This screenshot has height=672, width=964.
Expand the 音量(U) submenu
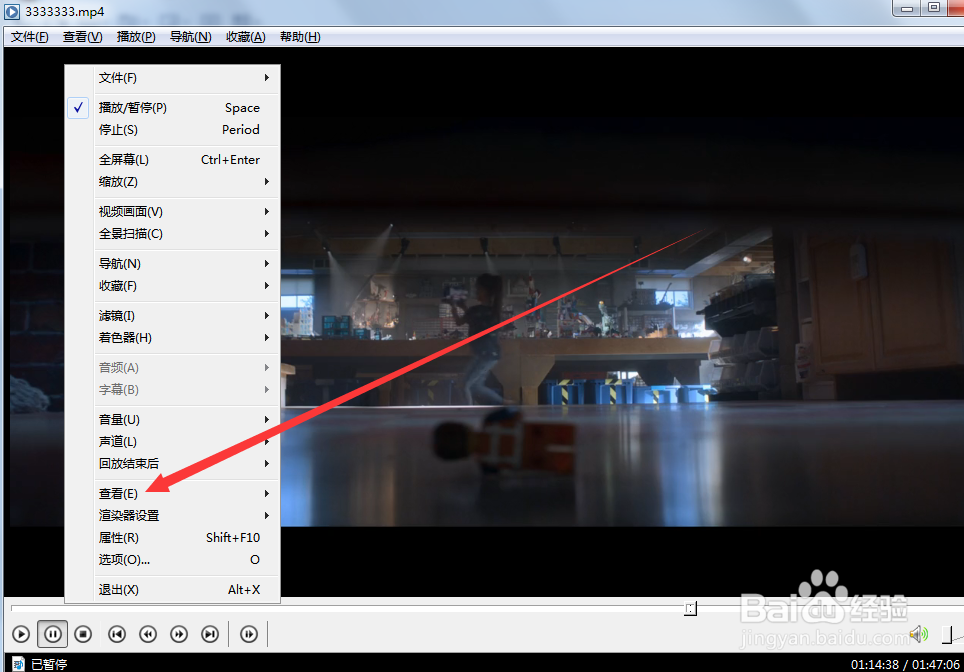pos(172,420)
